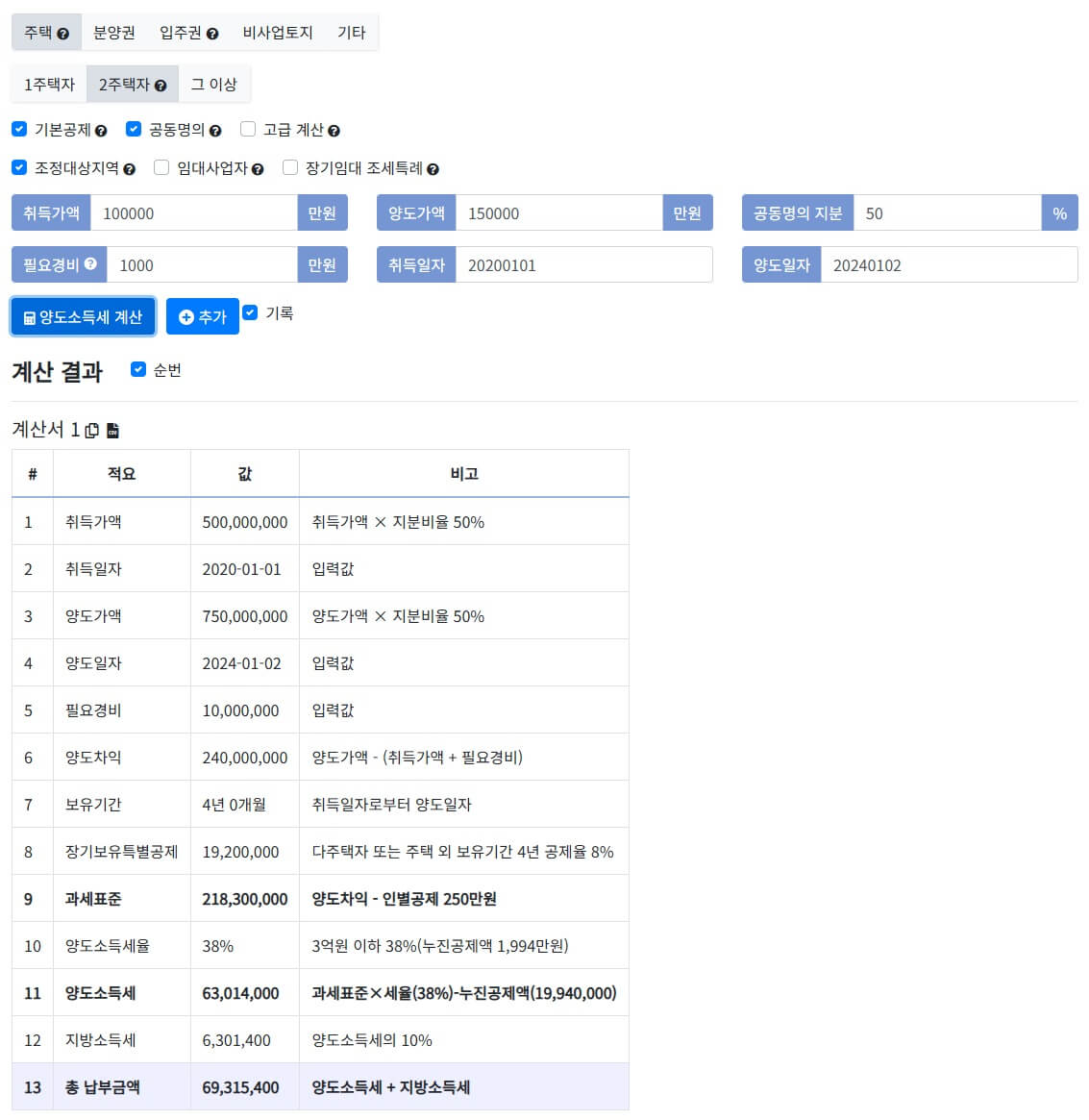
Task: Click the CSV download icon beside 계산서 1
Action: [112, 430]
